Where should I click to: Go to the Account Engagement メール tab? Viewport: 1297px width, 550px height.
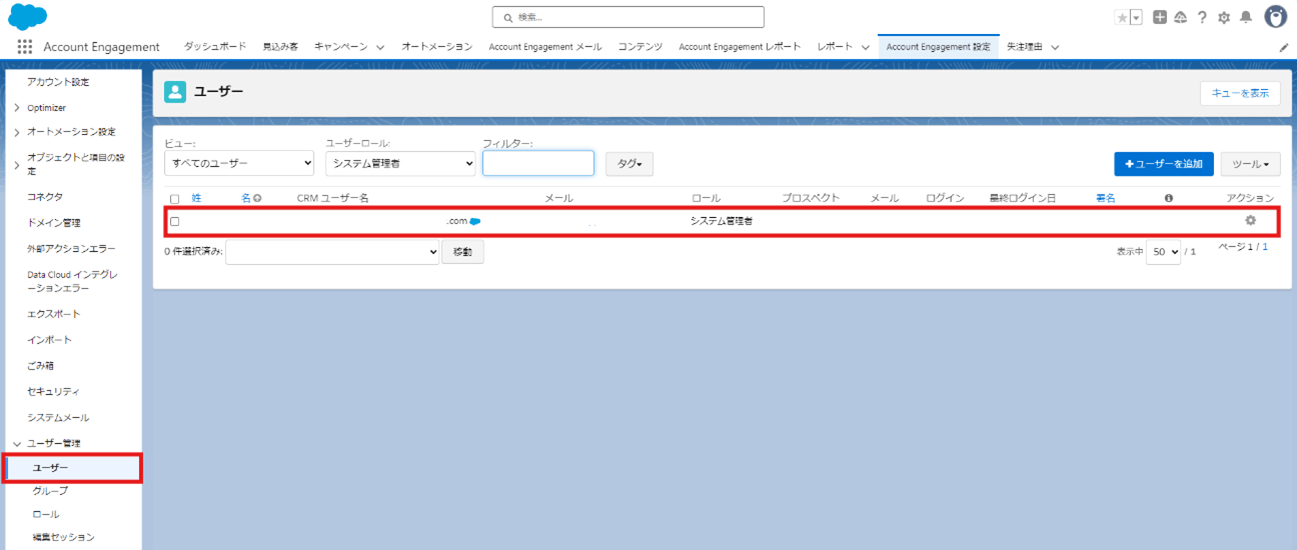[x=545, y=47]
